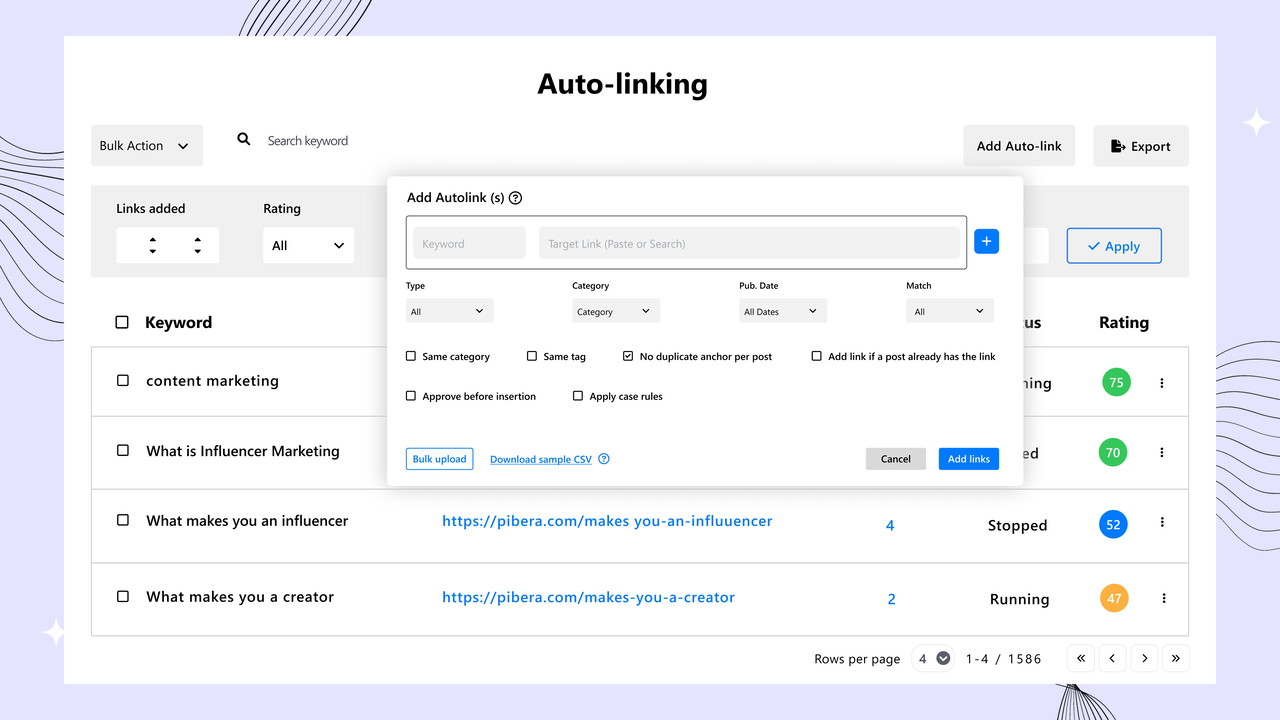1280x720 pixels.
Task: Jump to the first page of results
Action: click(1080, 658)
